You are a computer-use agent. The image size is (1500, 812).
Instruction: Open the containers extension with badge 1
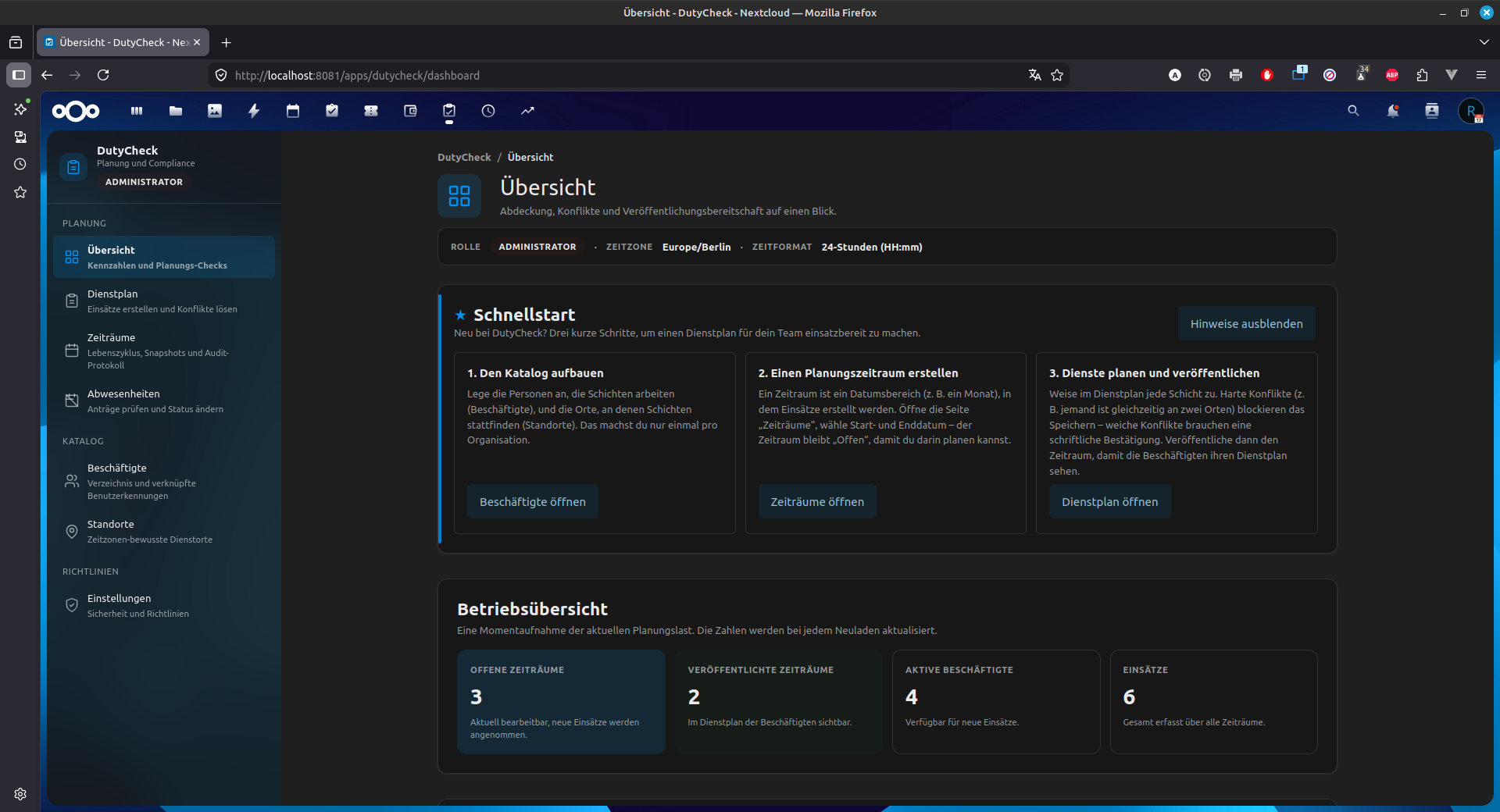click(x=1298, y=74)
